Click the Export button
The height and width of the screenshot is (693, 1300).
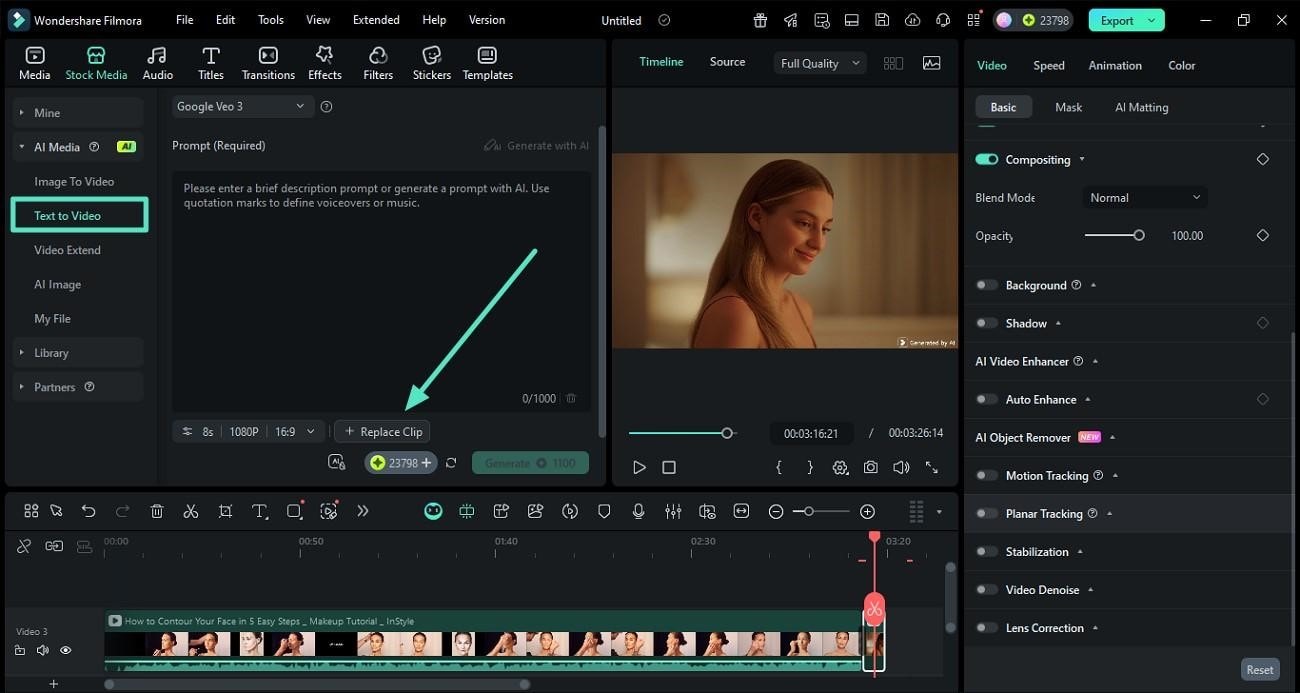point(1116,20)
